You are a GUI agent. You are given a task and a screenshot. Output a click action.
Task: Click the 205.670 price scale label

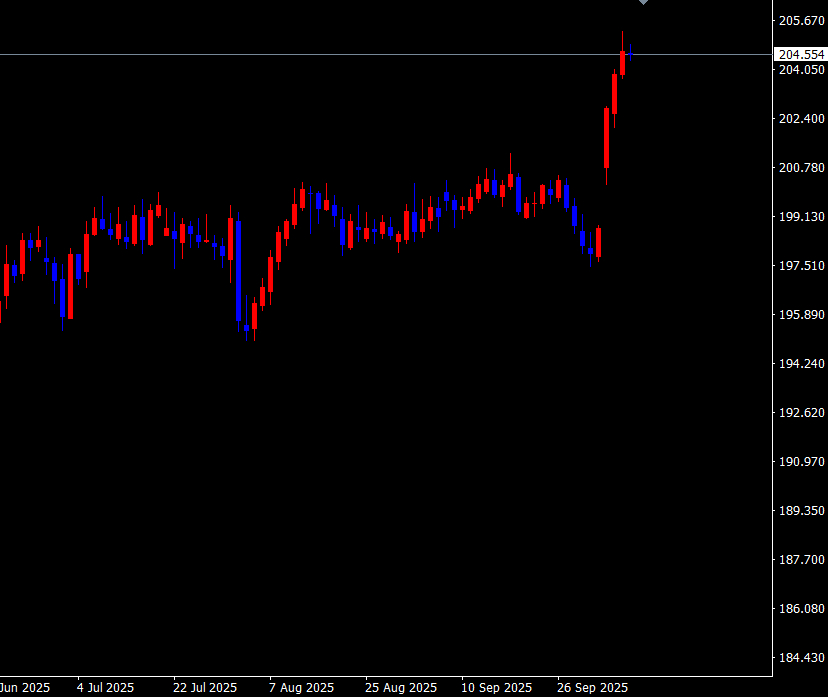802,21
